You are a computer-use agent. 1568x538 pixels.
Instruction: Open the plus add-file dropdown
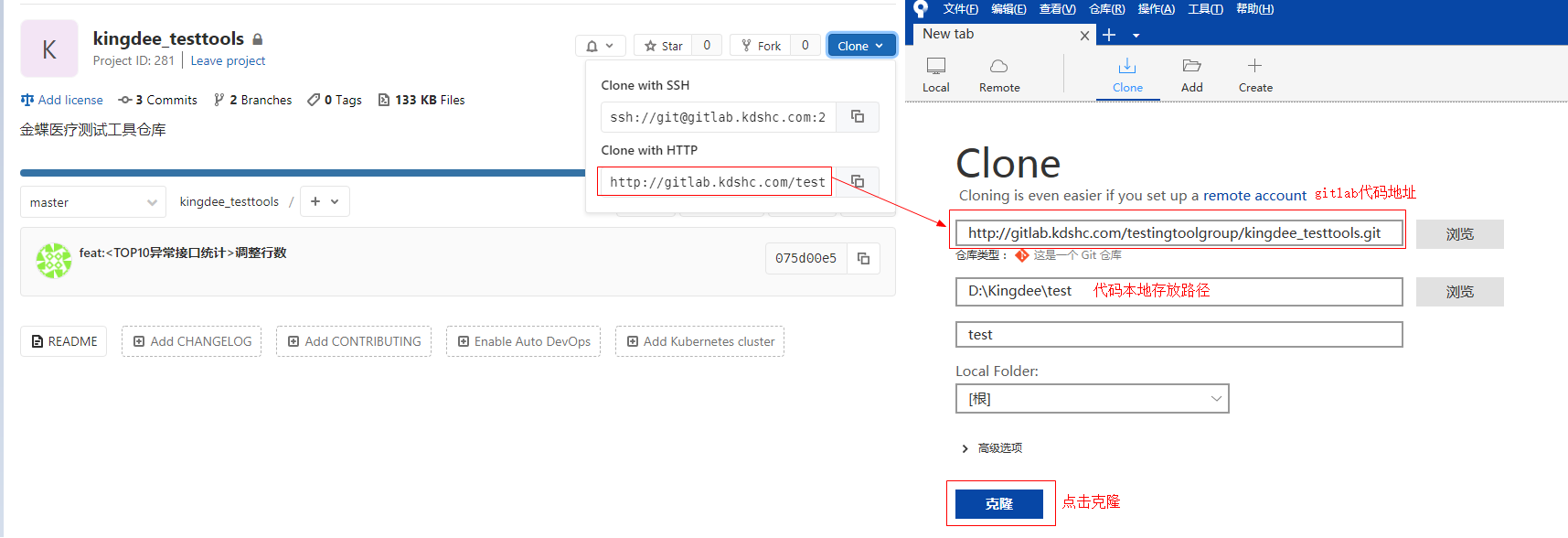[325, 201]
